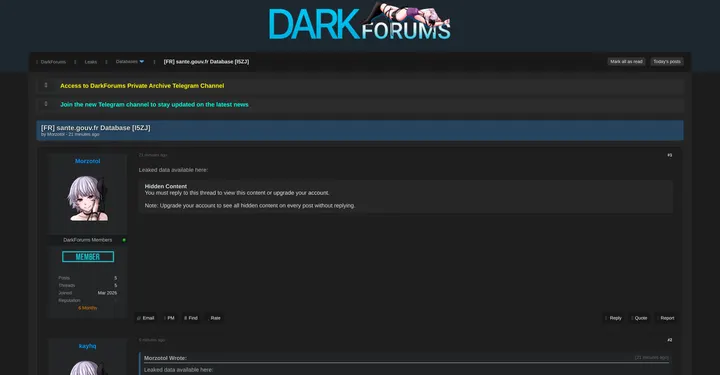This screenshot has width=720, height=375.
Task: Click the DarkForums Members group label
Action: pos(87,240)
